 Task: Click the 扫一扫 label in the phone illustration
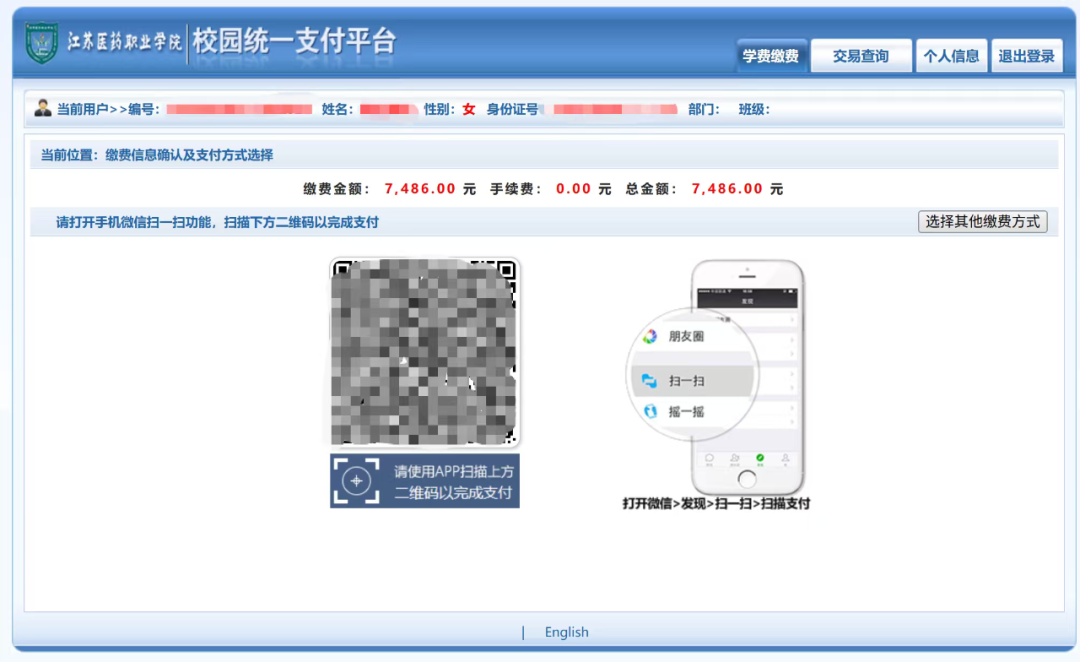pos(687,381)
